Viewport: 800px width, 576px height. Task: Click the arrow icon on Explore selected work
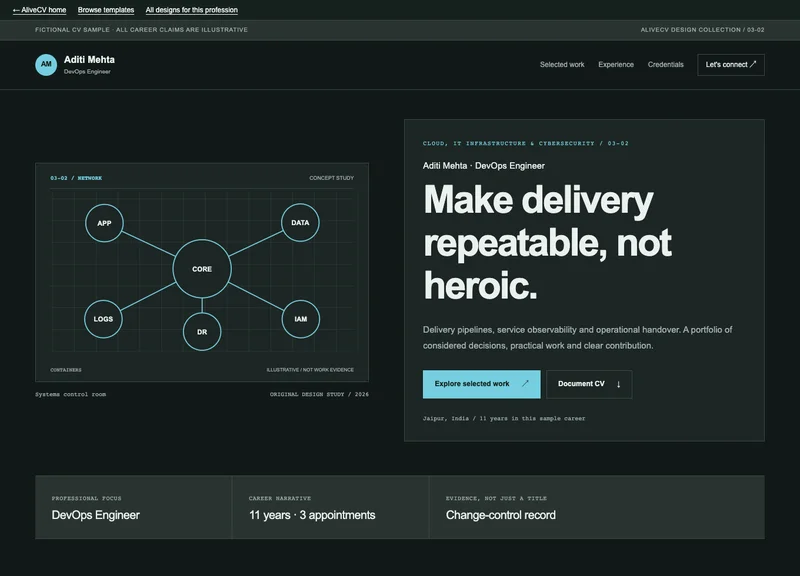[525, 384]
